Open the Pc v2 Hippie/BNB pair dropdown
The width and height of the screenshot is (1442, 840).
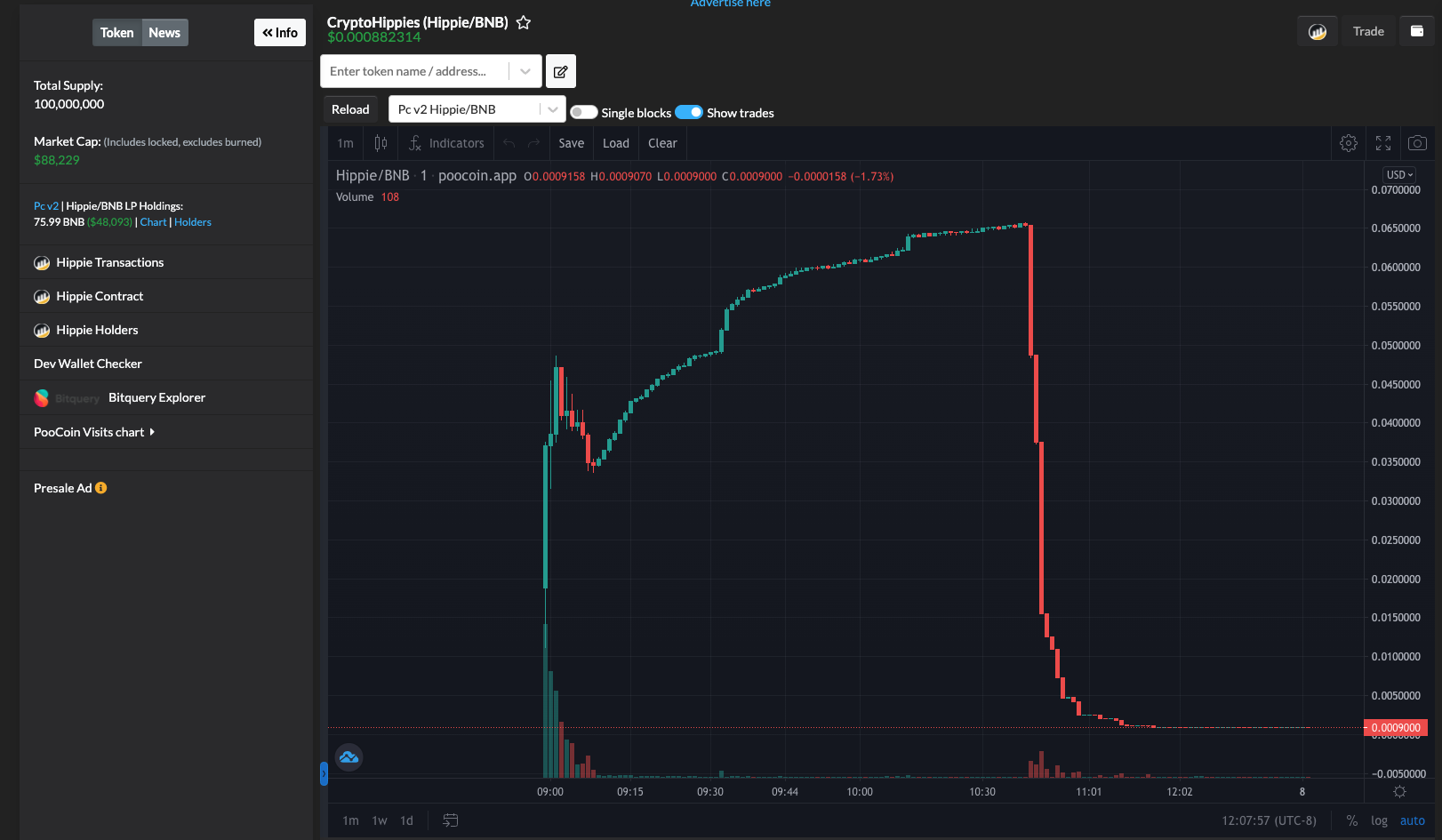477,109
